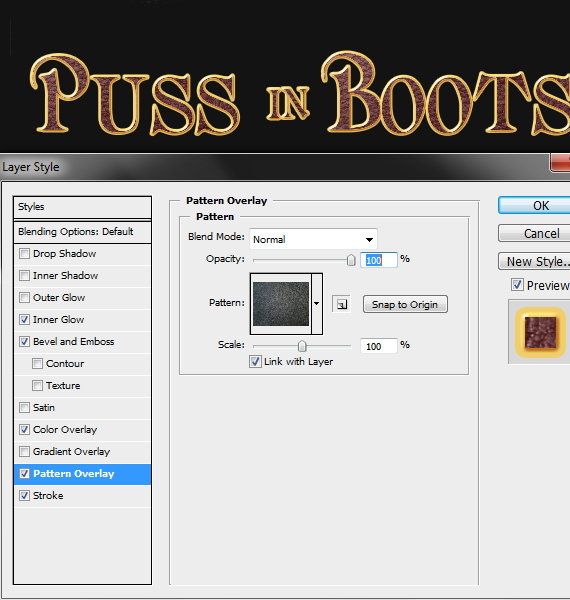
Task: Toggle the Preview checkbox
Action: (517, 285)
